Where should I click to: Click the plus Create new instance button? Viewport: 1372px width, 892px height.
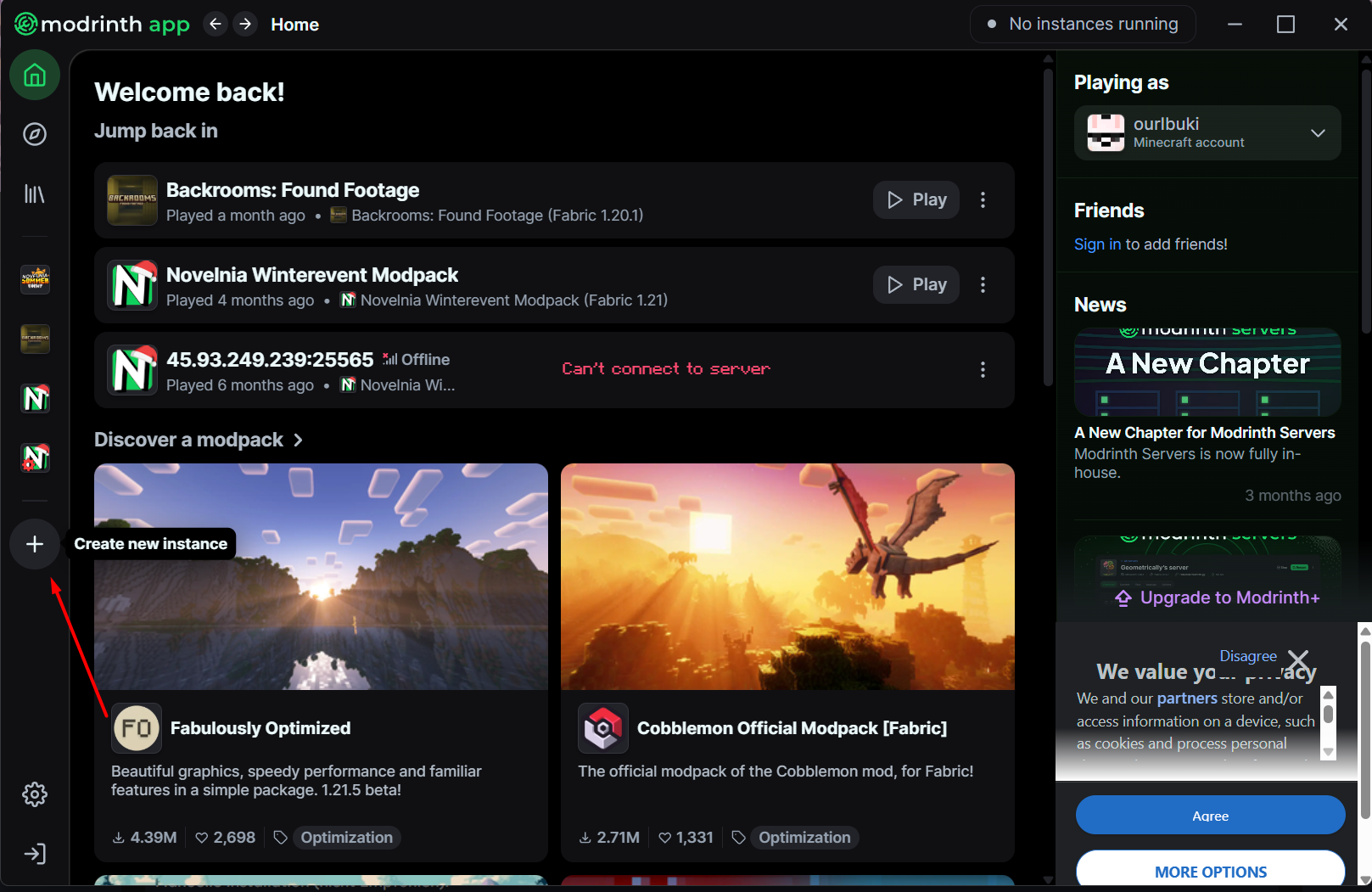click(x=35, y=544)
